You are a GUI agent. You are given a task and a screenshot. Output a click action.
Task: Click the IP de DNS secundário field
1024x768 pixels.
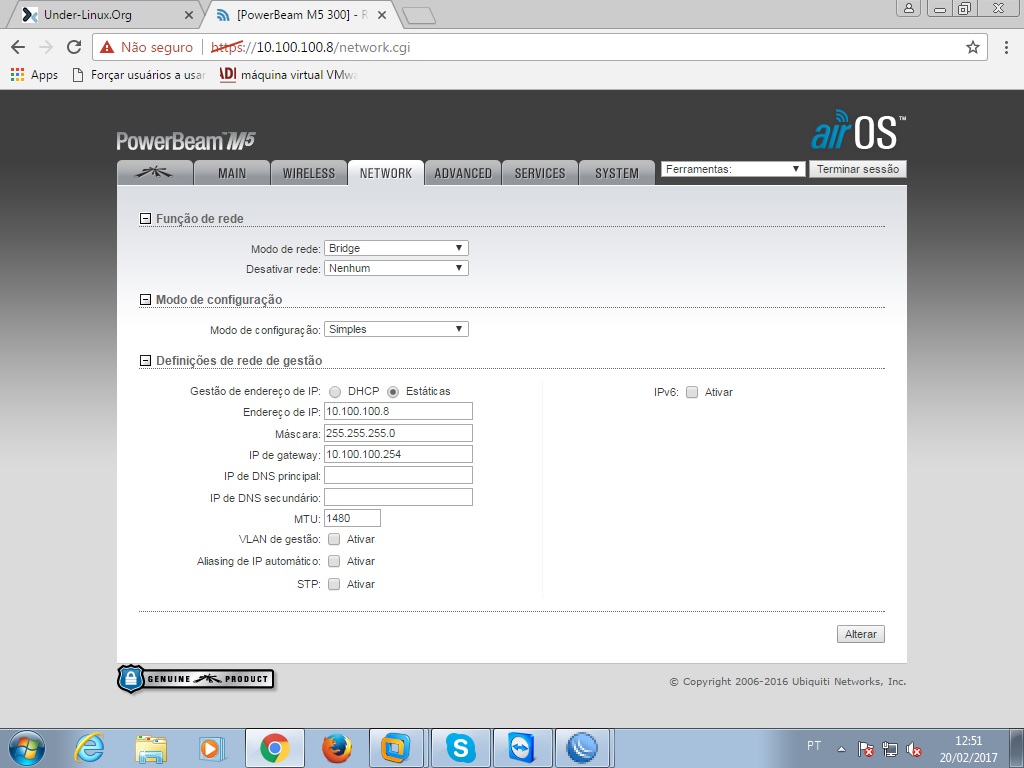pyautogui.click(x=398, y=497)
